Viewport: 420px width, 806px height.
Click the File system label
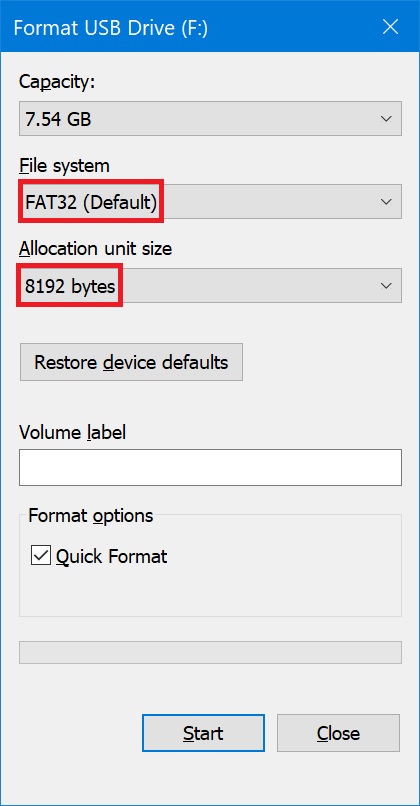pyautogui.click(x=64, y=166)
